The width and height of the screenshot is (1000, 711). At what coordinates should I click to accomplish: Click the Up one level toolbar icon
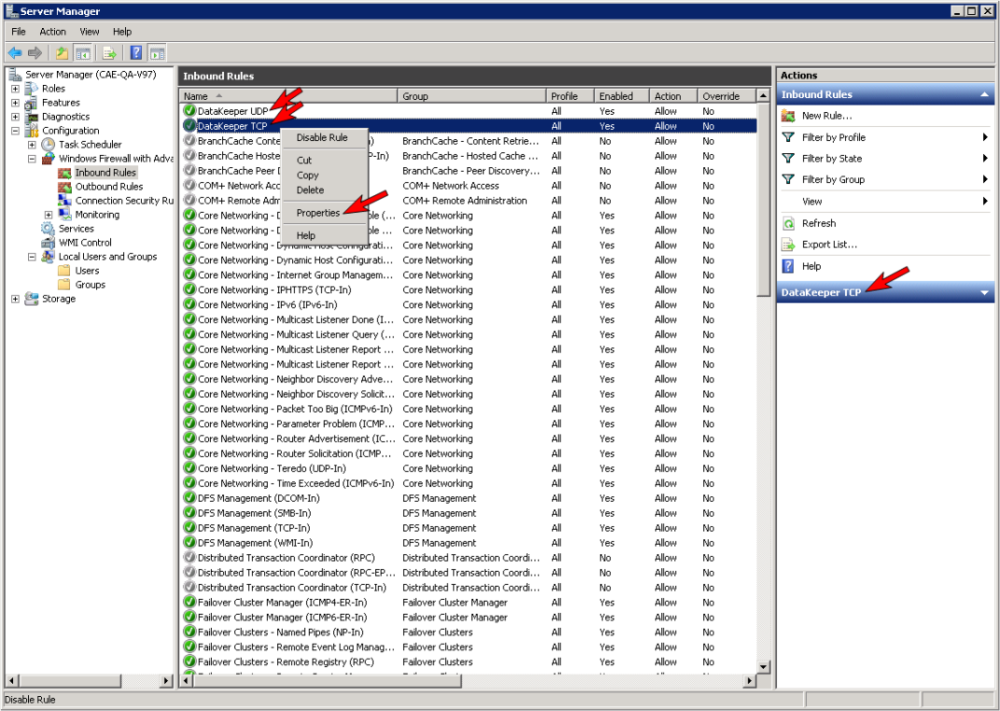click(x=62, y=53)
